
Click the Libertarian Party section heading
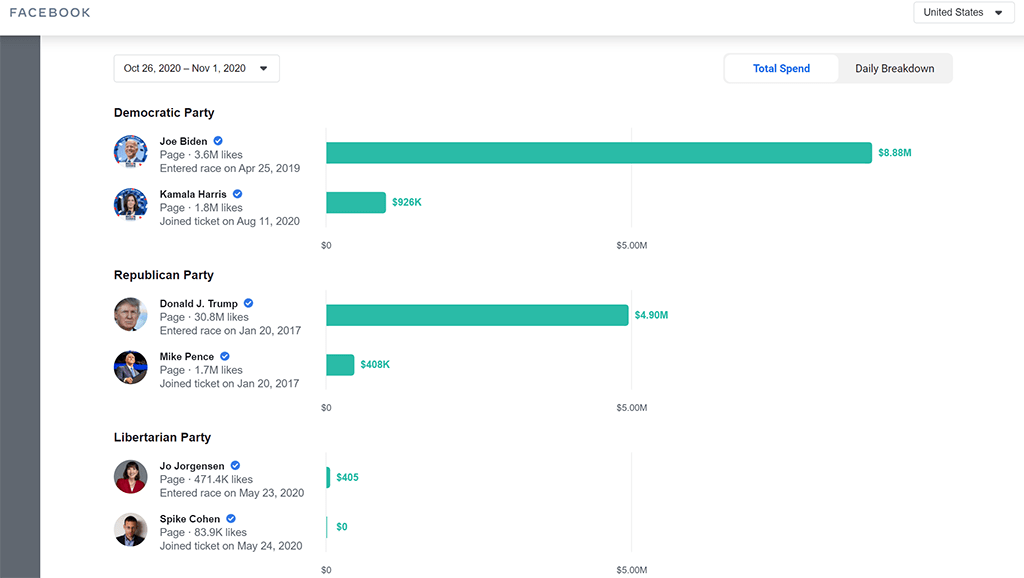tap(163, 437)
